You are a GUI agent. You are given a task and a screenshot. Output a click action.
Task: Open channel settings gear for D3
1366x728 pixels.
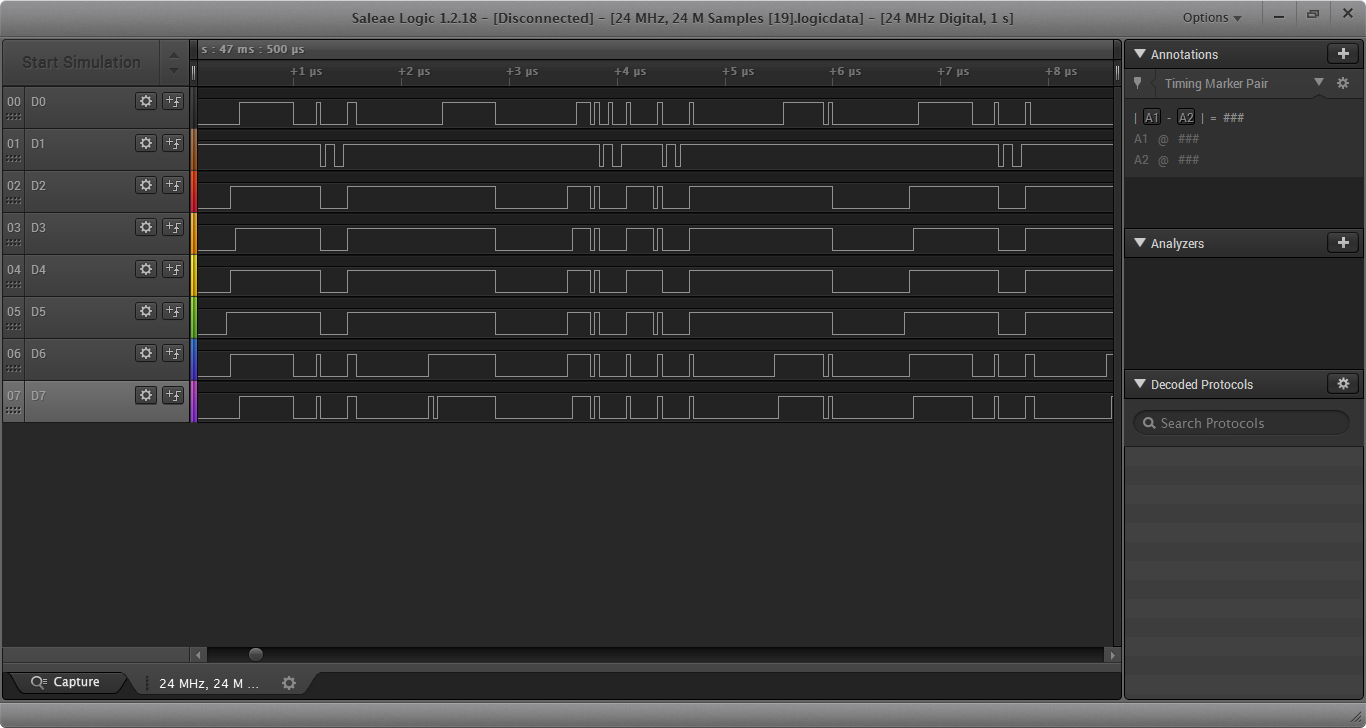pos(146,227)
